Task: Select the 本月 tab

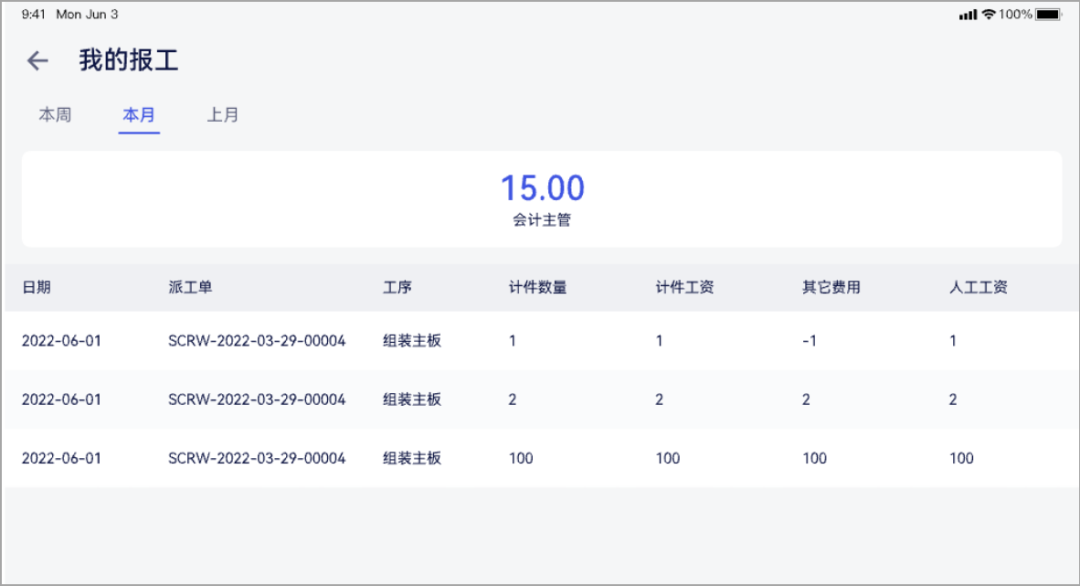Action: tap(139, 115)
